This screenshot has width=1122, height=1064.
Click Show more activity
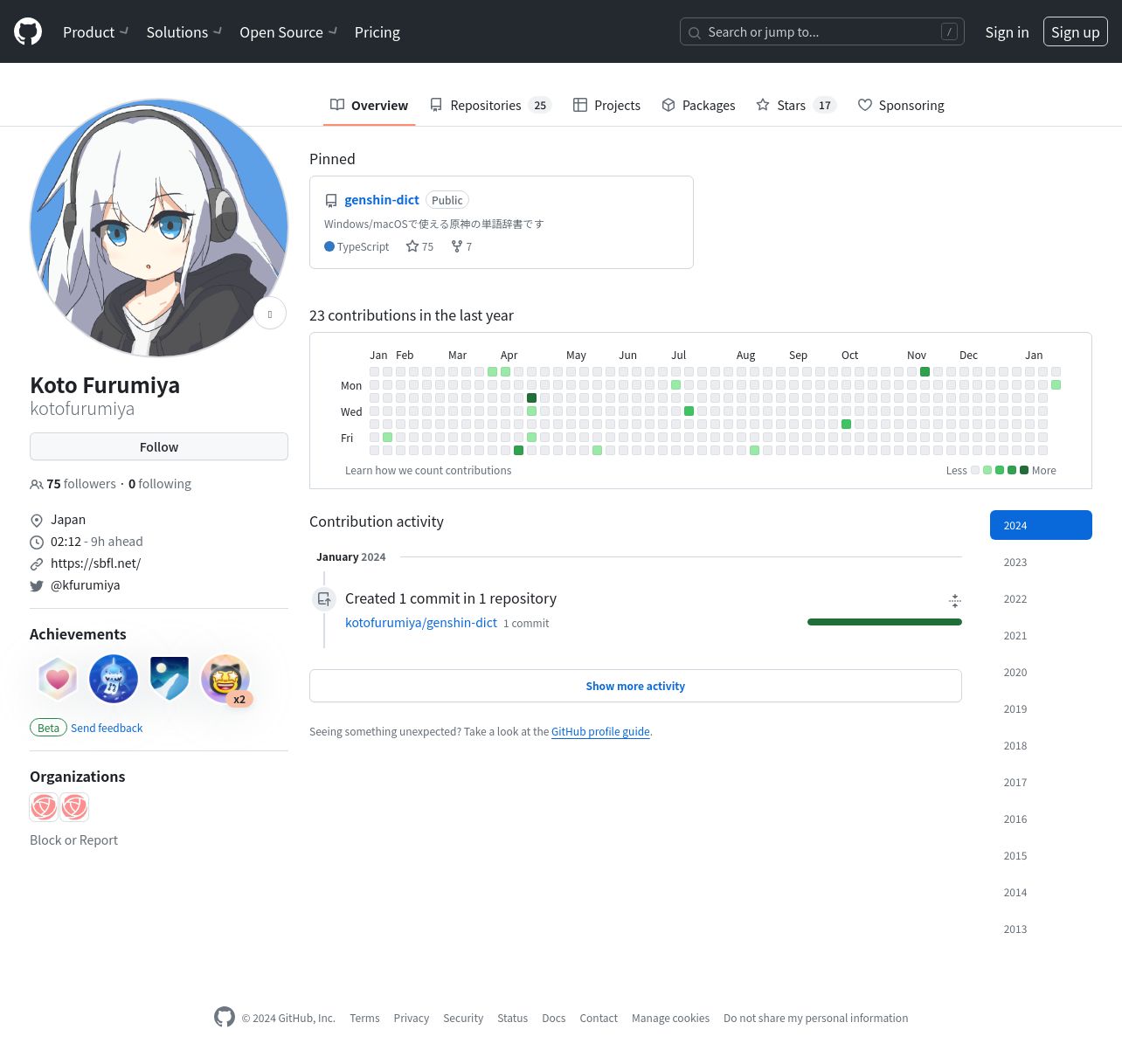(x=635, y=686)
